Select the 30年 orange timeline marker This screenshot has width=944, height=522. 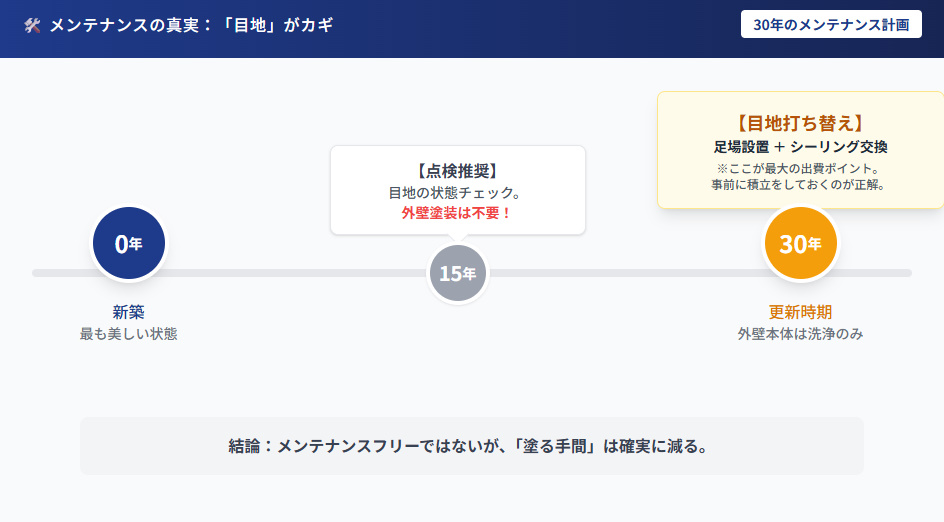pos(800,243)
